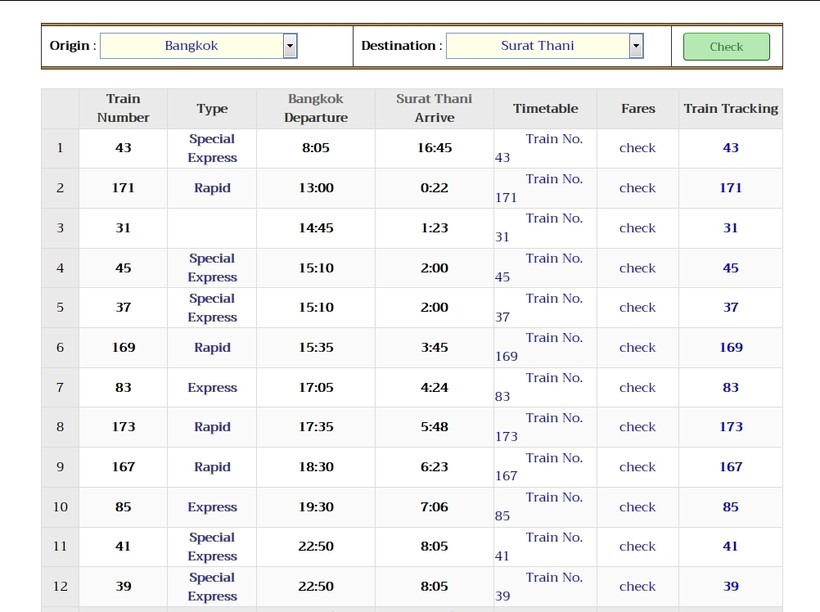Open timetable link for Train No. 85

(553, 498)
